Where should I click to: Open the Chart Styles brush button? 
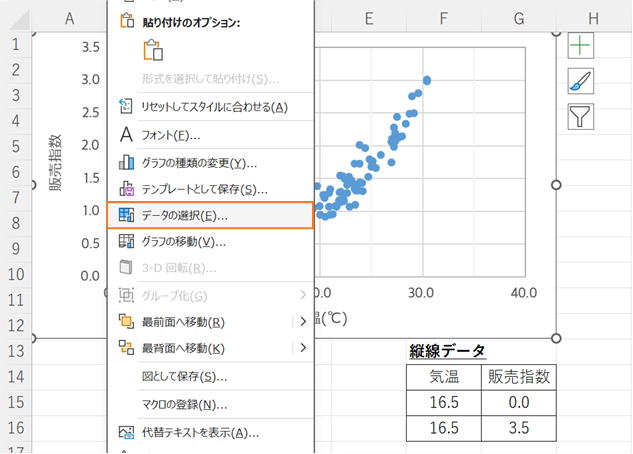click(x=581, y=81)
